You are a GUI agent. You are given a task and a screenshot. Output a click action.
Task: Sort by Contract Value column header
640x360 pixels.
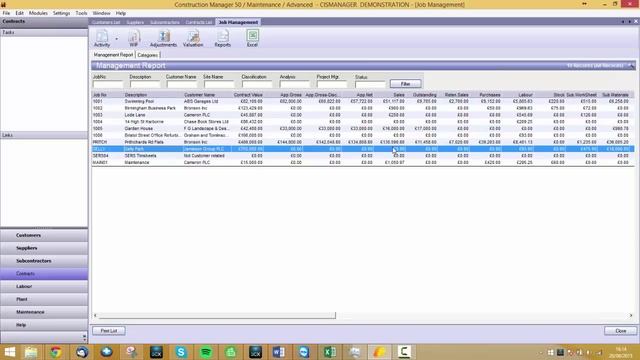(248, 95)
